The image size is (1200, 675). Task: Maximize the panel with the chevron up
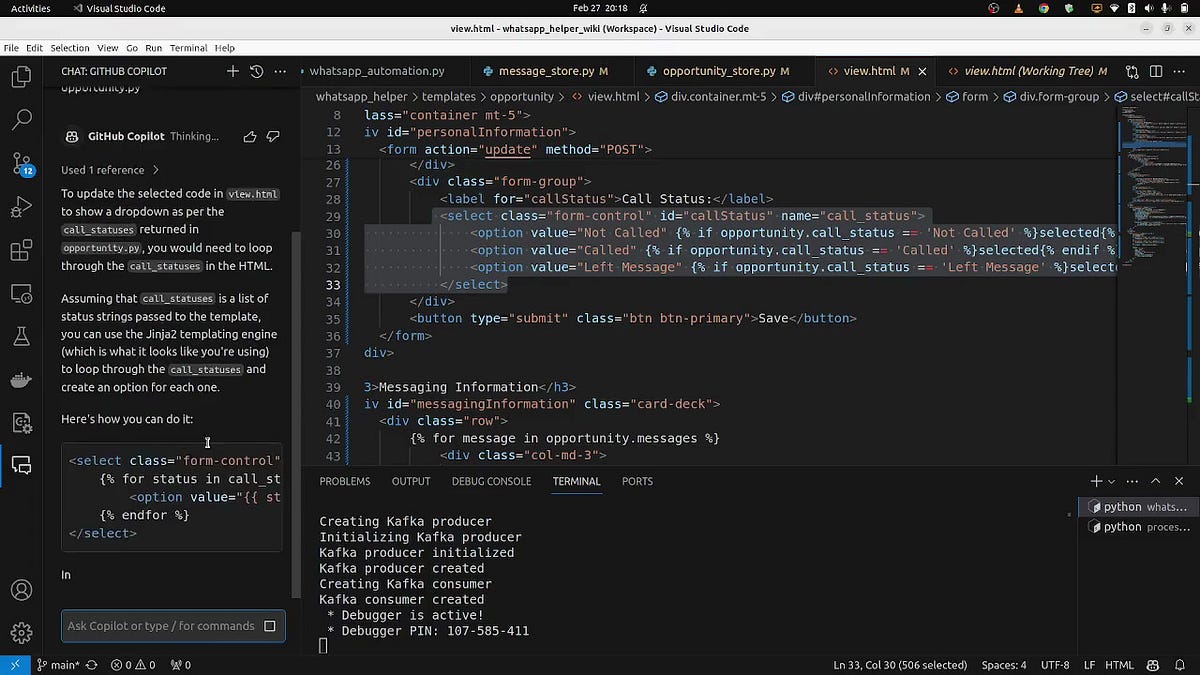[x=1155, y=481]
